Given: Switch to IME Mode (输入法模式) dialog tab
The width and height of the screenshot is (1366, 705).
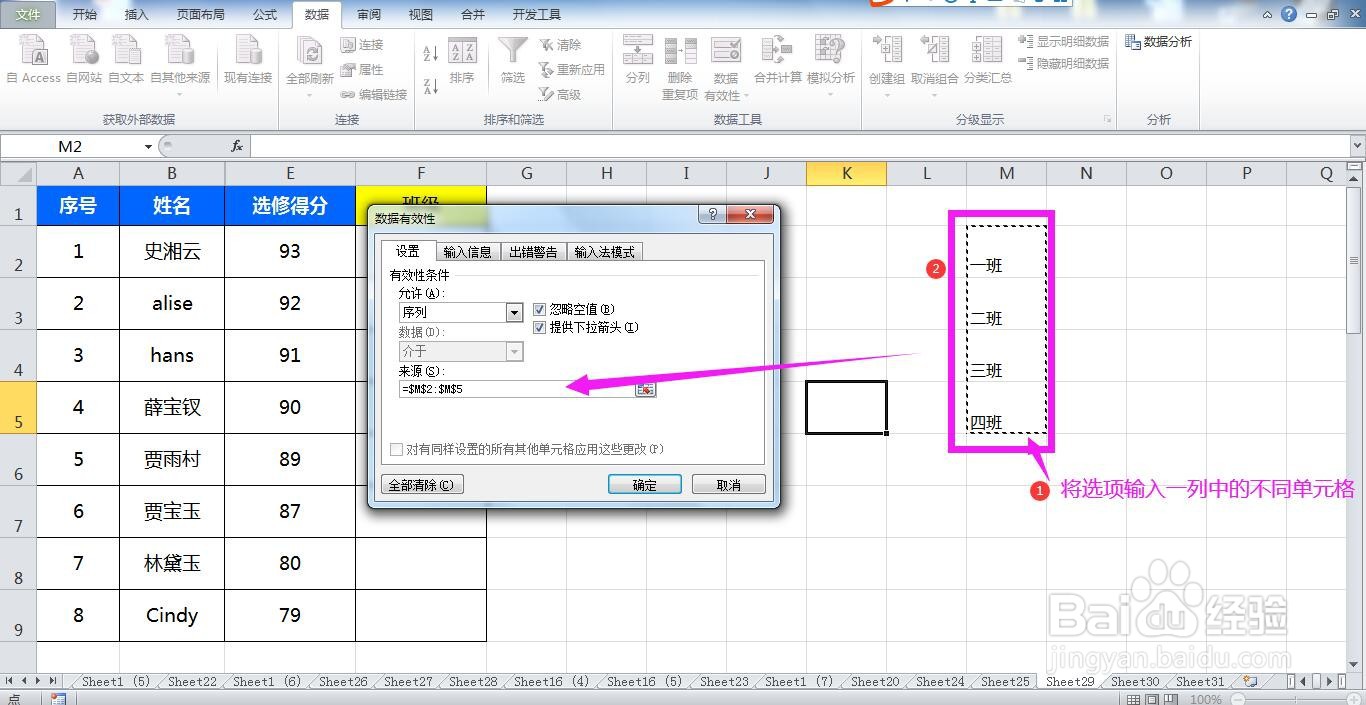Looking at the screenshot, I should (605, 252).
